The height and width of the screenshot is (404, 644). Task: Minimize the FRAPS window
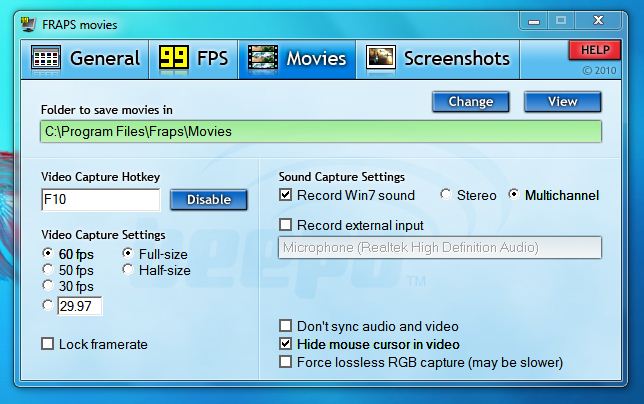[x=533, y=21]
